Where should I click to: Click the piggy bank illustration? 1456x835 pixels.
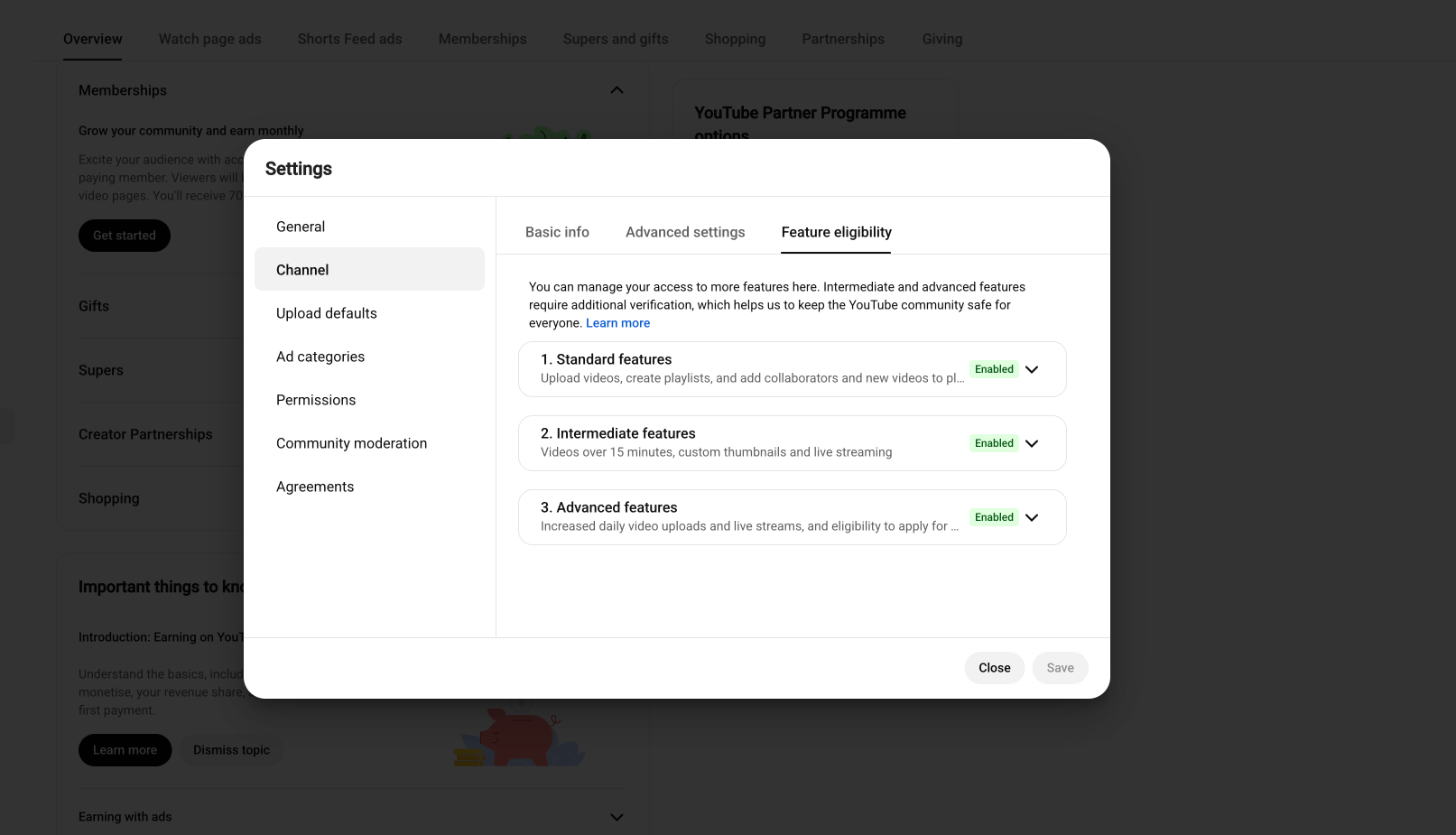tap(521, 735)
